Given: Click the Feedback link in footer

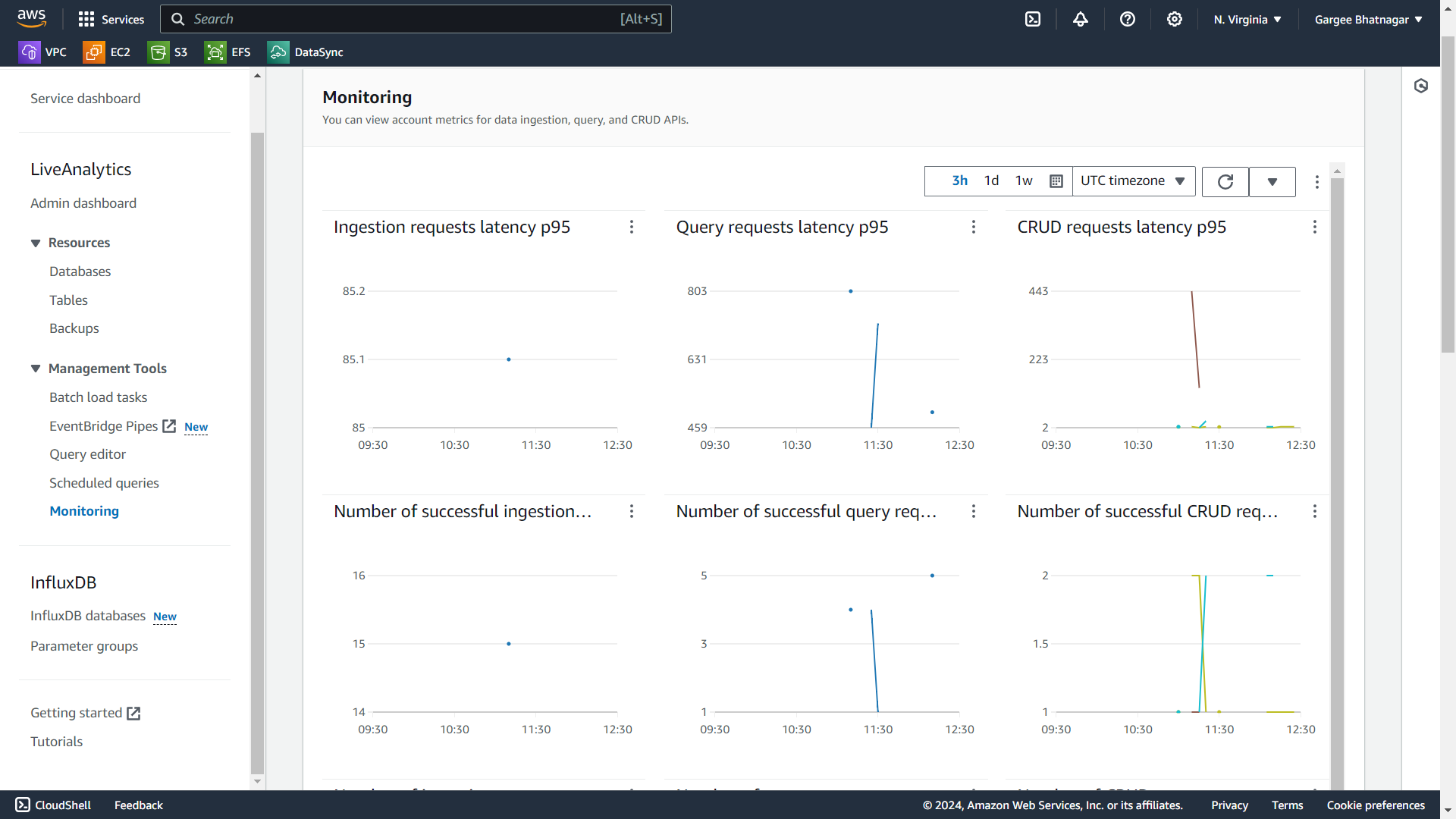Looking at the screenshot, I should click(x=138, y=805).
